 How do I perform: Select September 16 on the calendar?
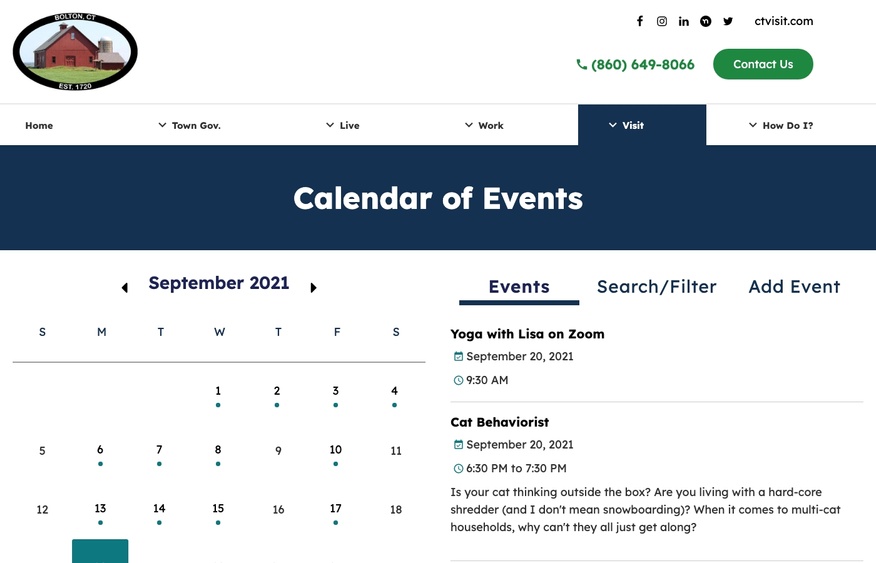pos(278,509)
